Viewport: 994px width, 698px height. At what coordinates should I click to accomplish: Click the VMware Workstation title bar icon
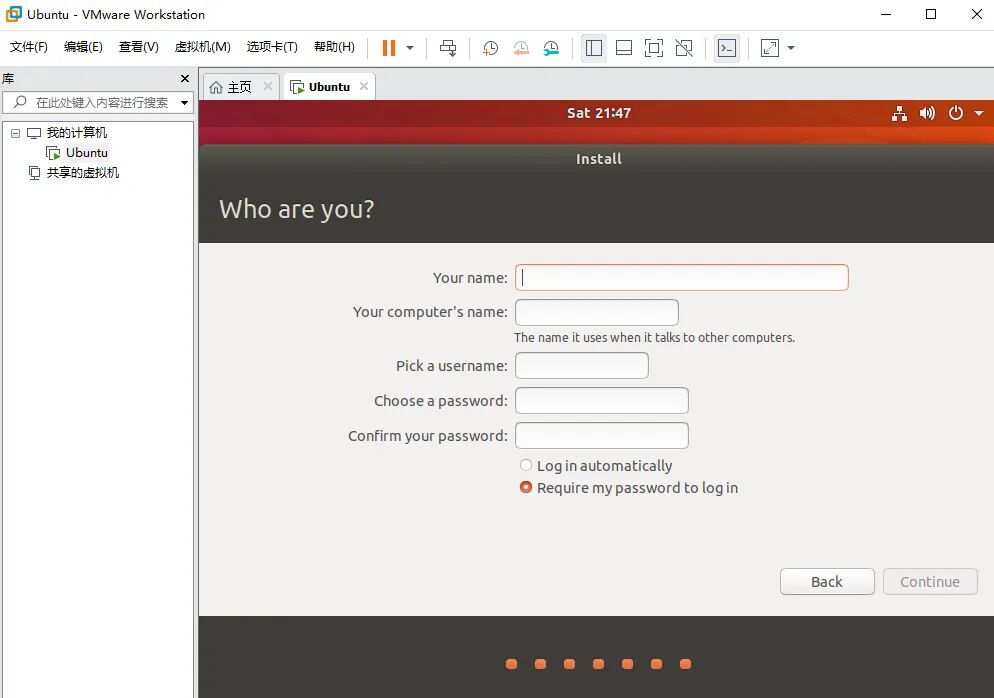pyautogui.click(x=13, y=14)
